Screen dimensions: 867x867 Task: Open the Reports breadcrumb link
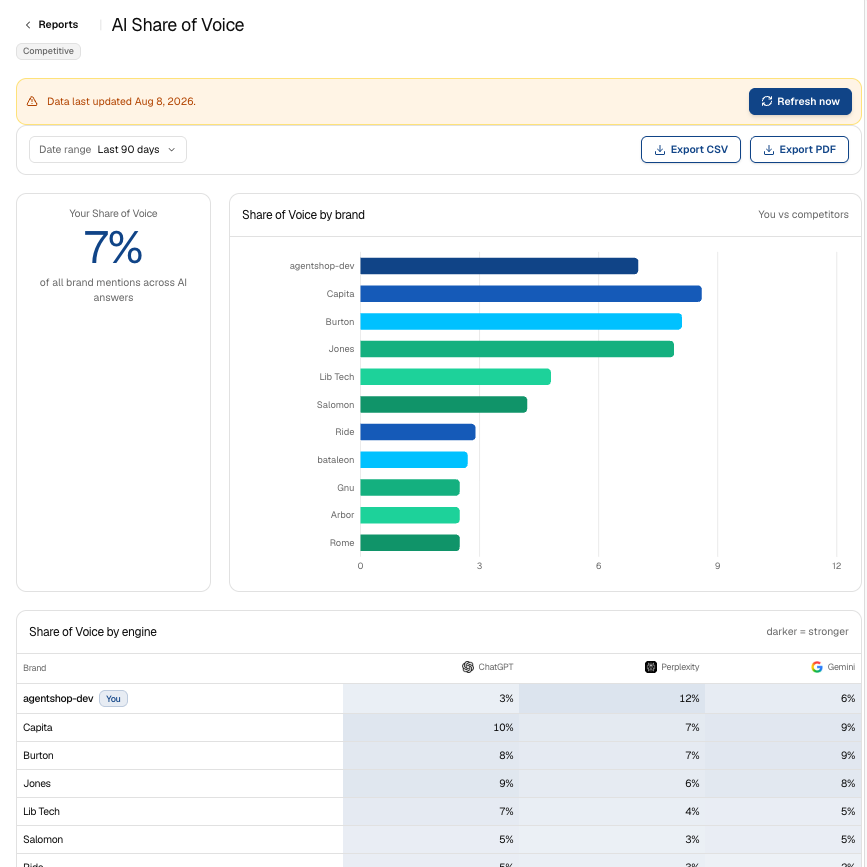point(58,25)
